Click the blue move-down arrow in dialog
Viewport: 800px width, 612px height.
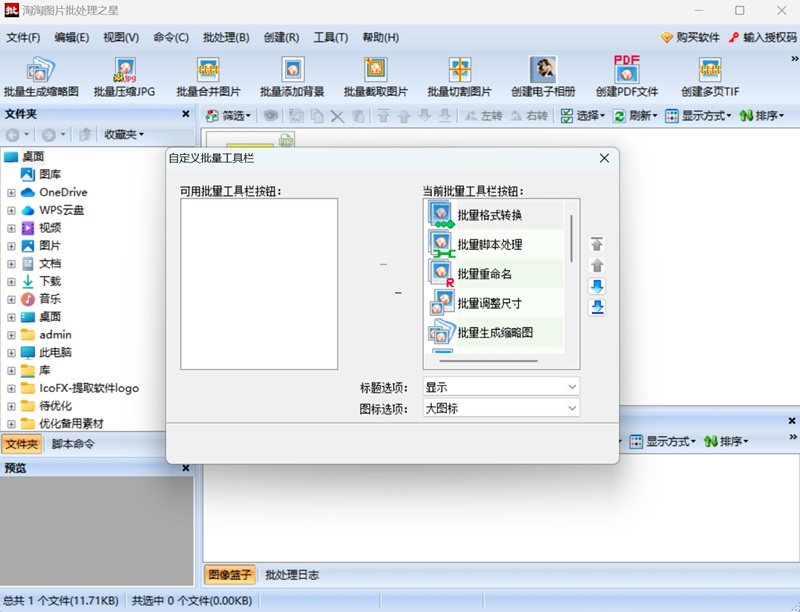tap(597, 286)
